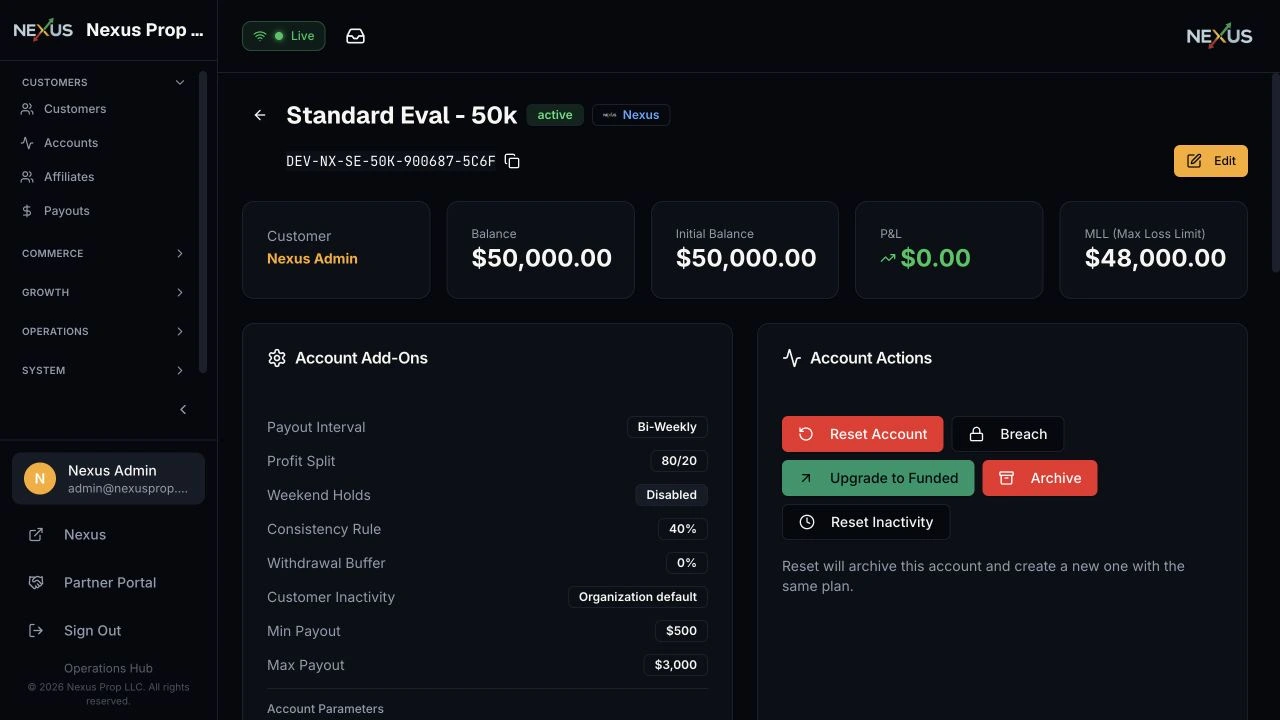
Task: Click the $48,000.00 MLL value
Action: (x=1155, y=258)
